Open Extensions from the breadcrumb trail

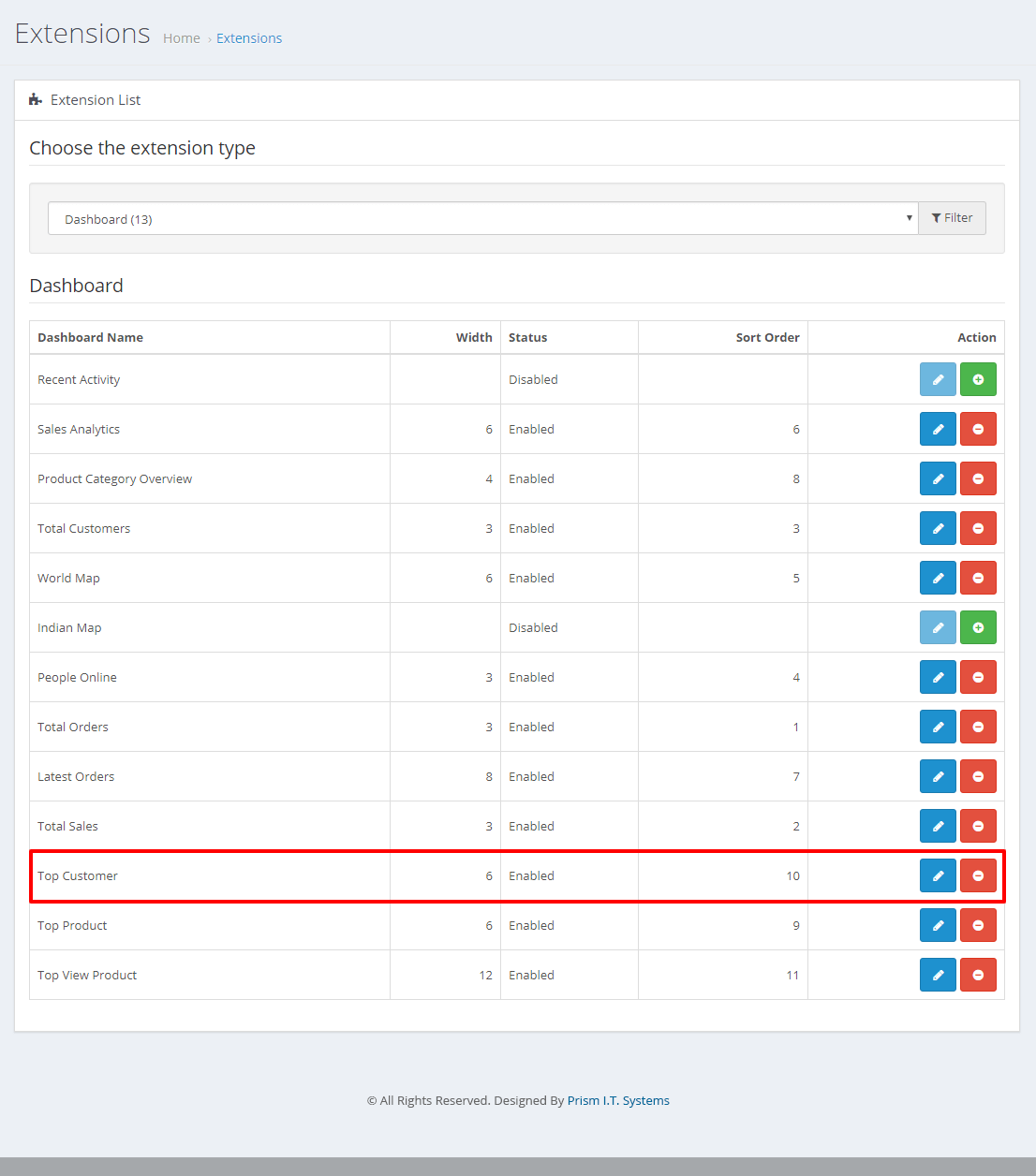249,37
